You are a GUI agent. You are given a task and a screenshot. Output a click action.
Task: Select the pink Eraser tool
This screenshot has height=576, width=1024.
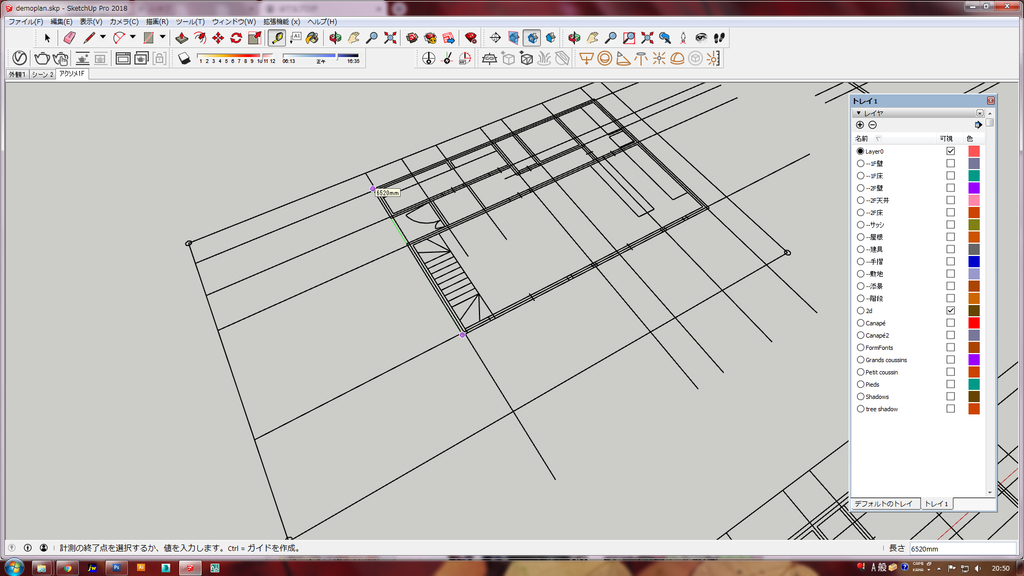coord(69,38)
